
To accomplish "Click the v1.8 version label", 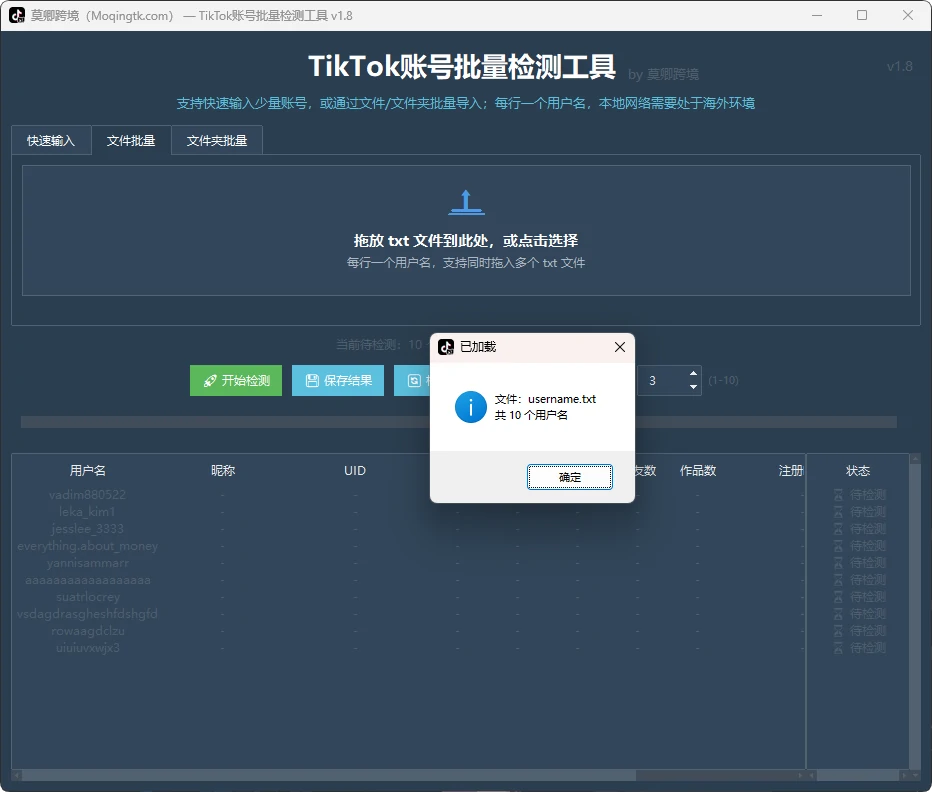I will click(x=899, y=67).
